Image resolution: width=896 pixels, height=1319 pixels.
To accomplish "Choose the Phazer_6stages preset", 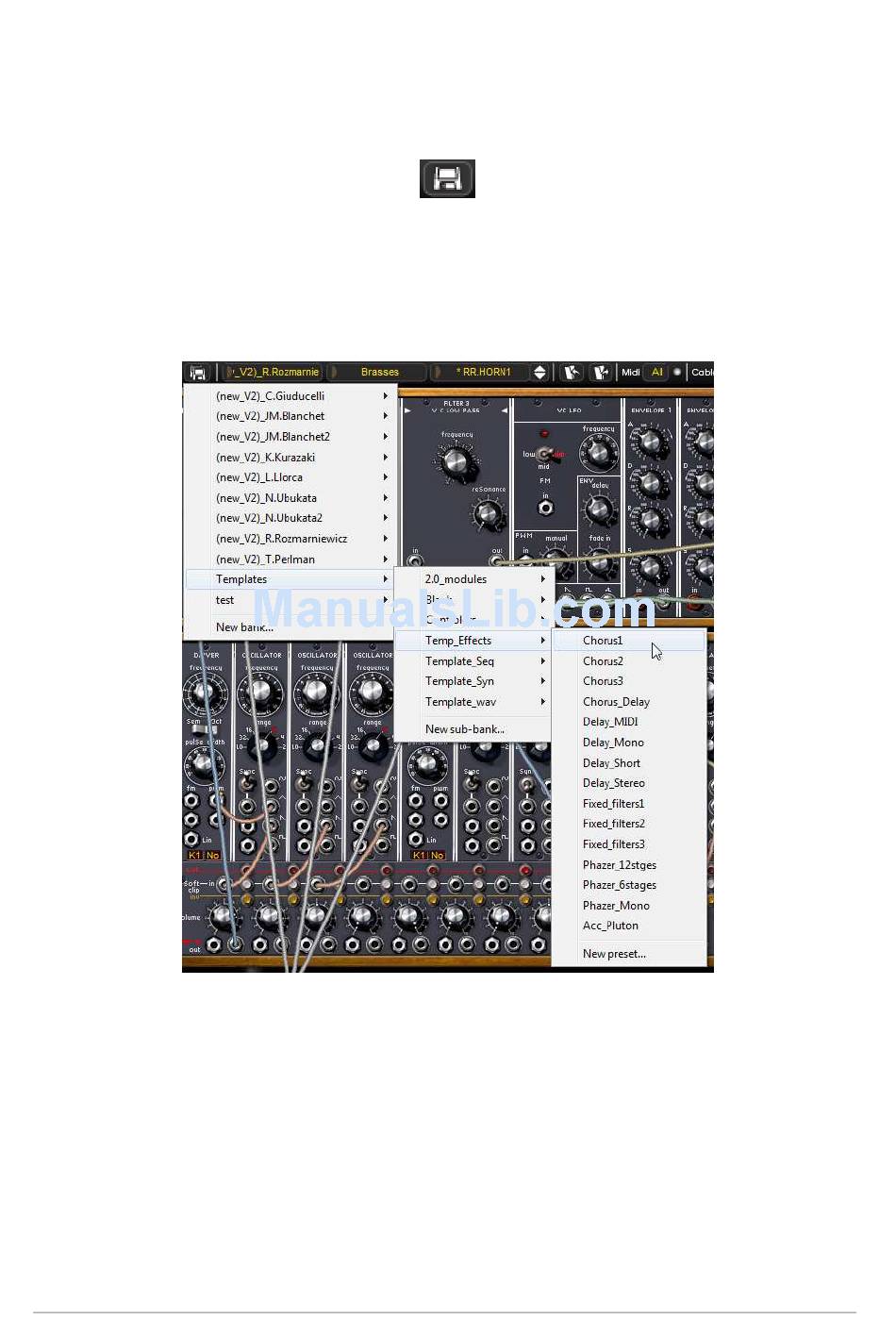I will (629, 885).
